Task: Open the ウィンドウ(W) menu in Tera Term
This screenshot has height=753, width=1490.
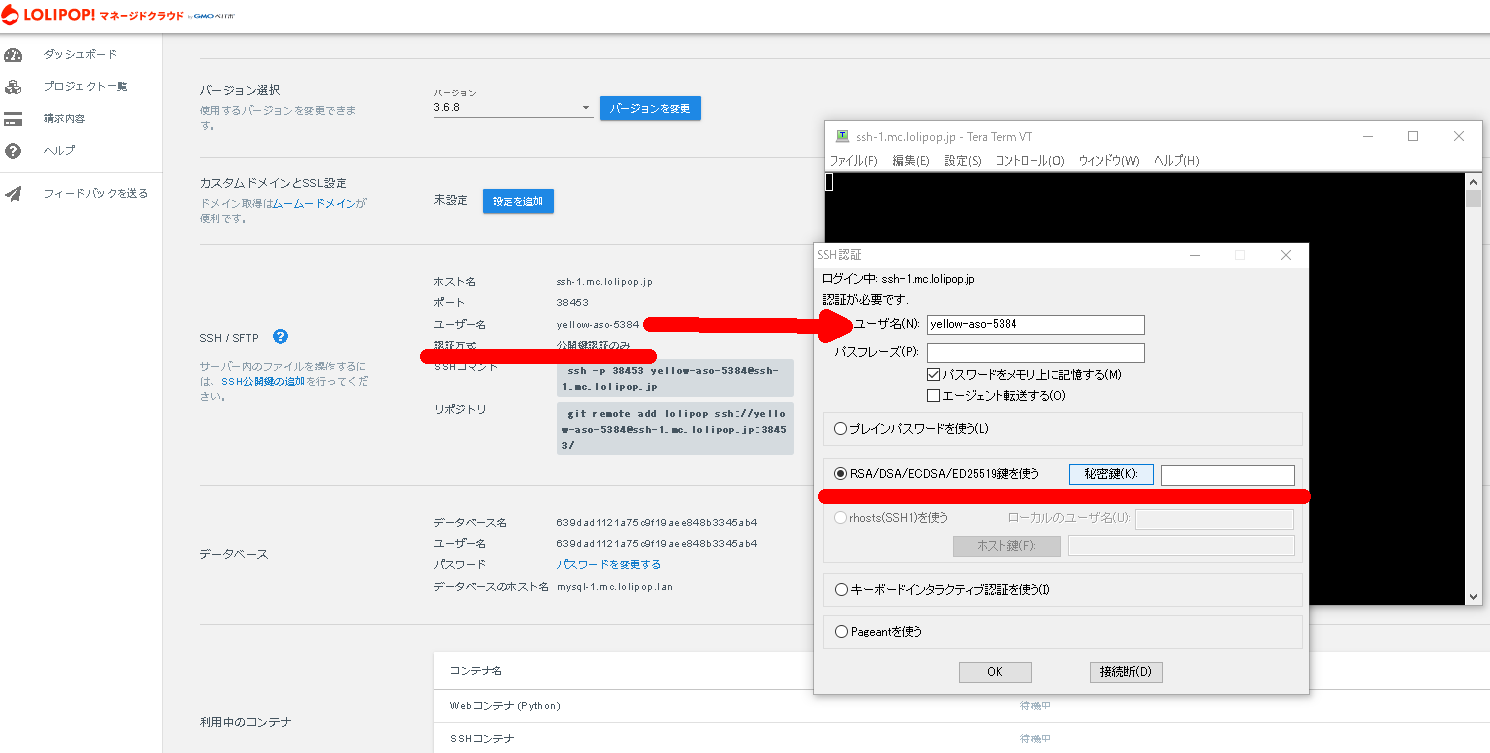Action: (x=1109, y=161)
